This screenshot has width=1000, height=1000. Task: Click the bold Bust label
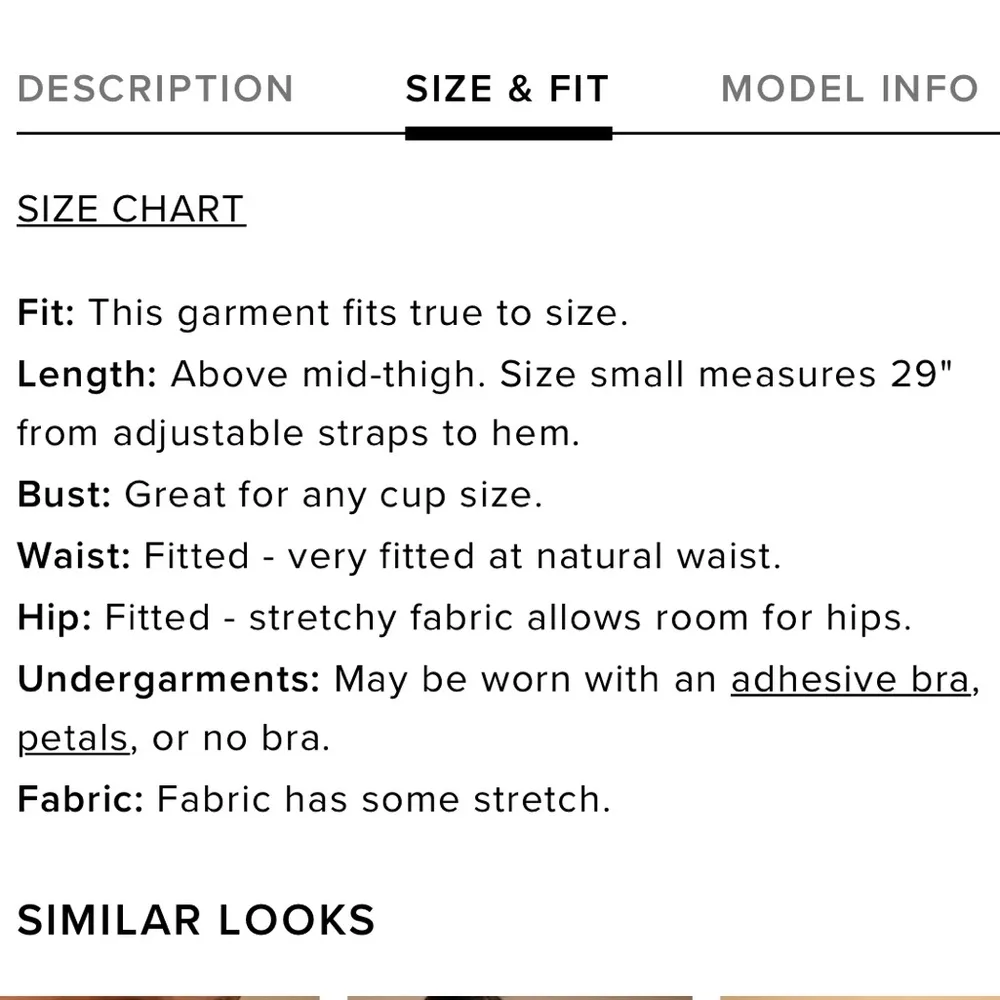(x=64, y=495)
